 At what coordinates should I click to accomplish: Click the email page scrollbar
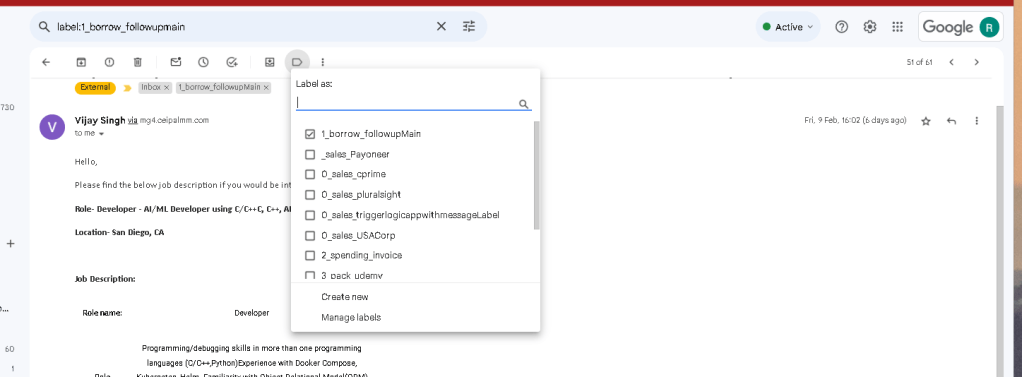[1001, 241]
